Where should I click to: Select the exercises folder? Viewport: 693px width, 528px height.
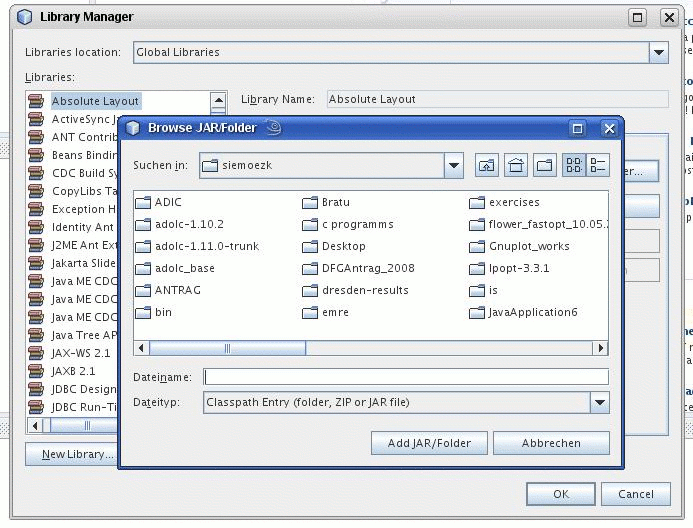coord(504,202)
